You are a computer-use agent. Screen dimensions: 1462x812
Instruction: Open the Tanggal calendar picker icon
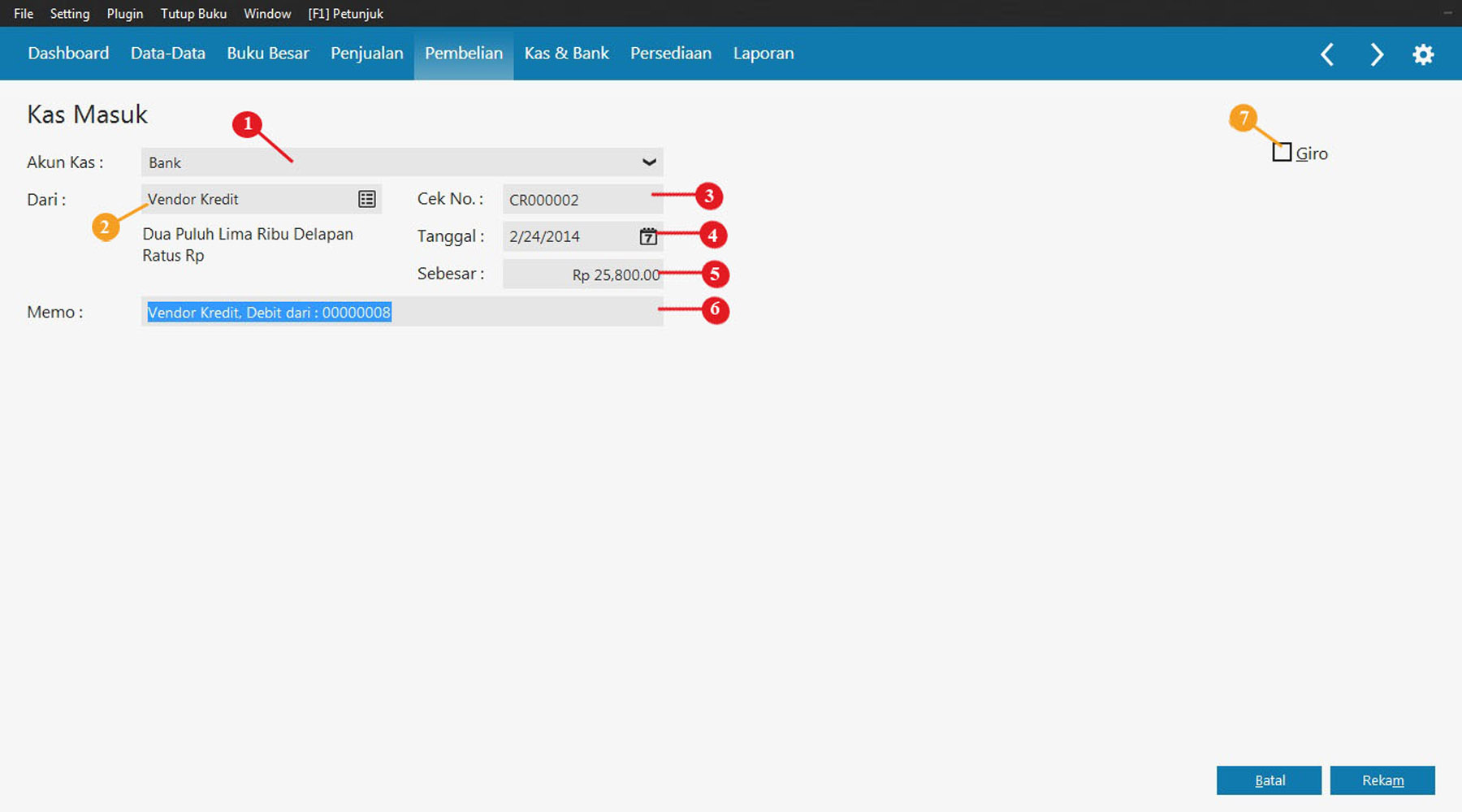click(x=648, y=236)
